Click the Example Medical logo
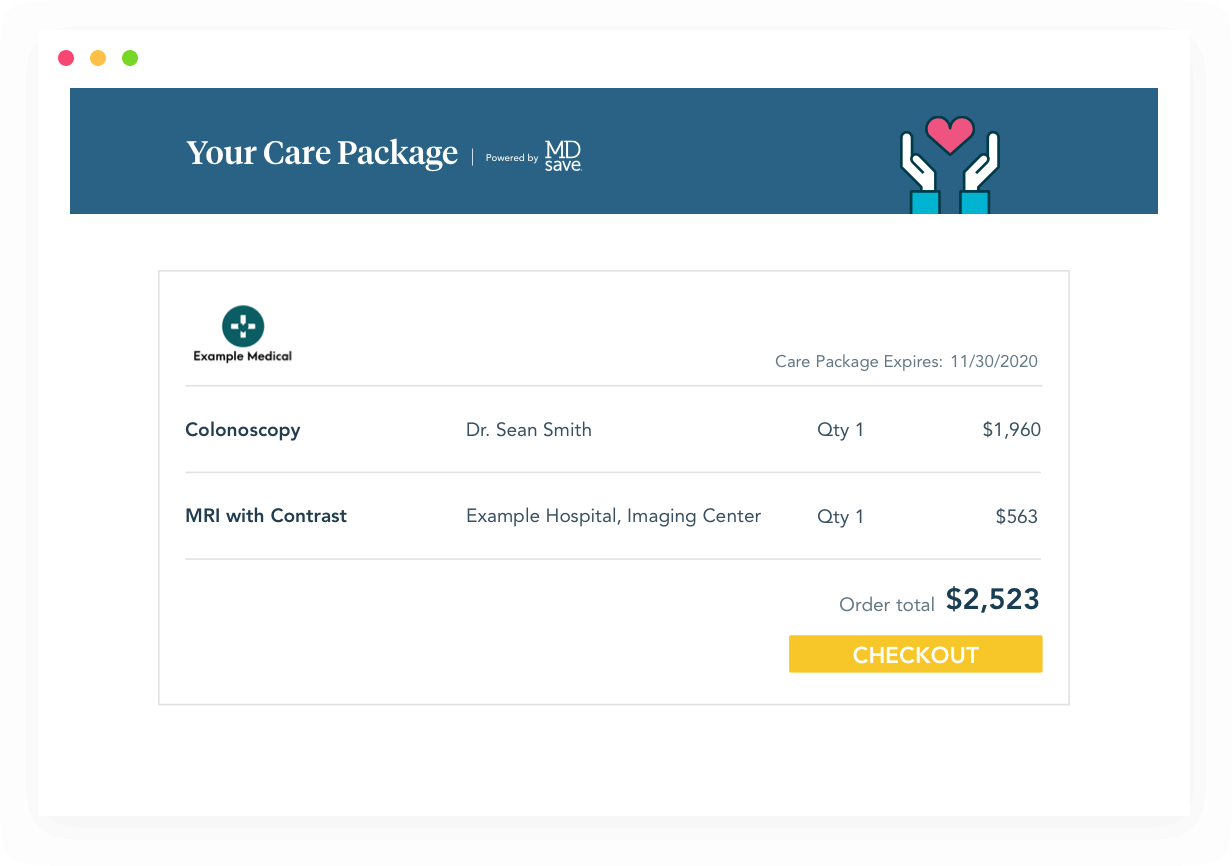 click(242, 333)
